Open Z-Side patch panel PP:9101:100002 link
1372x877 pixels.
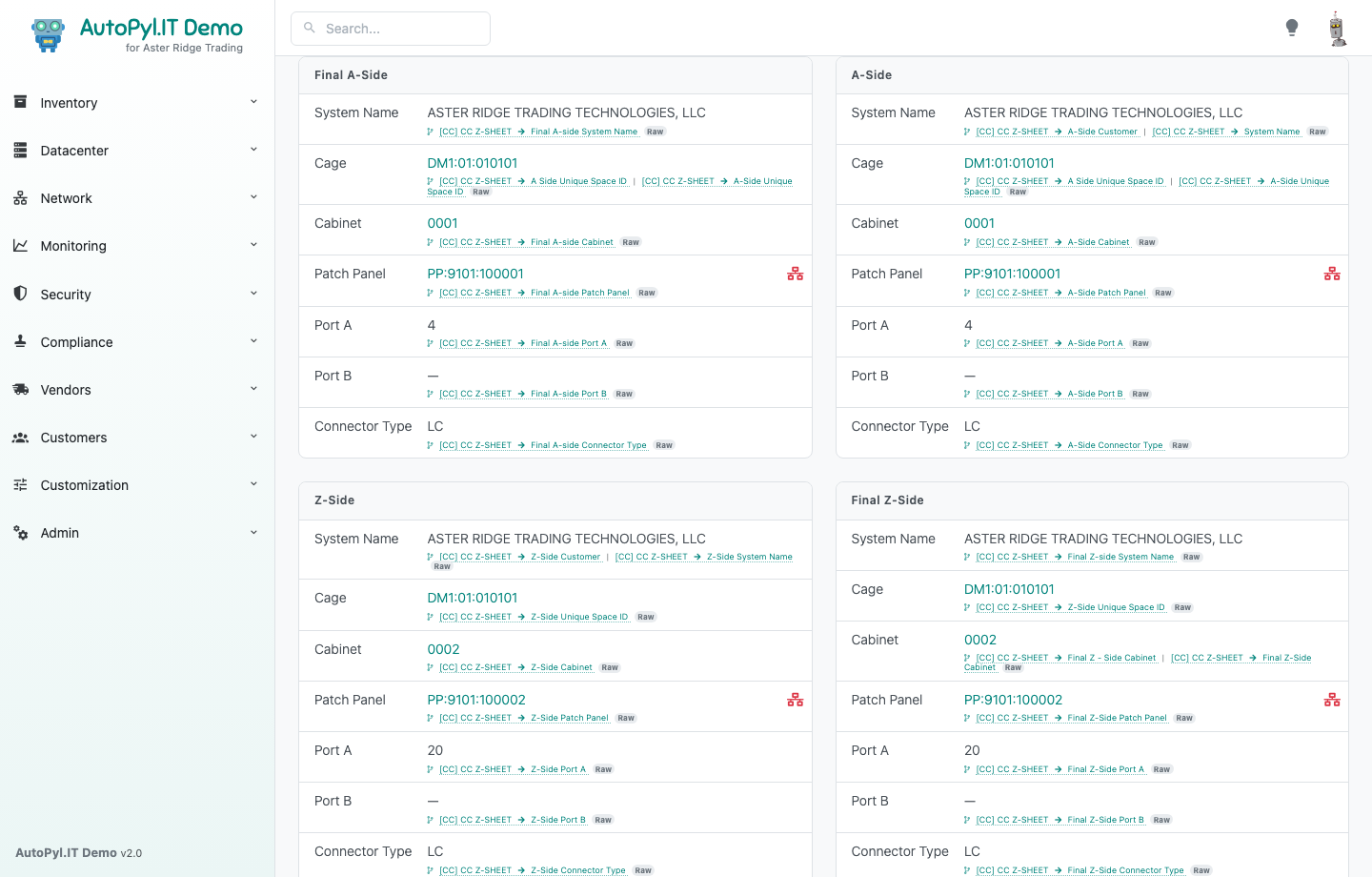pyautogui.click(x=476, y=700)
